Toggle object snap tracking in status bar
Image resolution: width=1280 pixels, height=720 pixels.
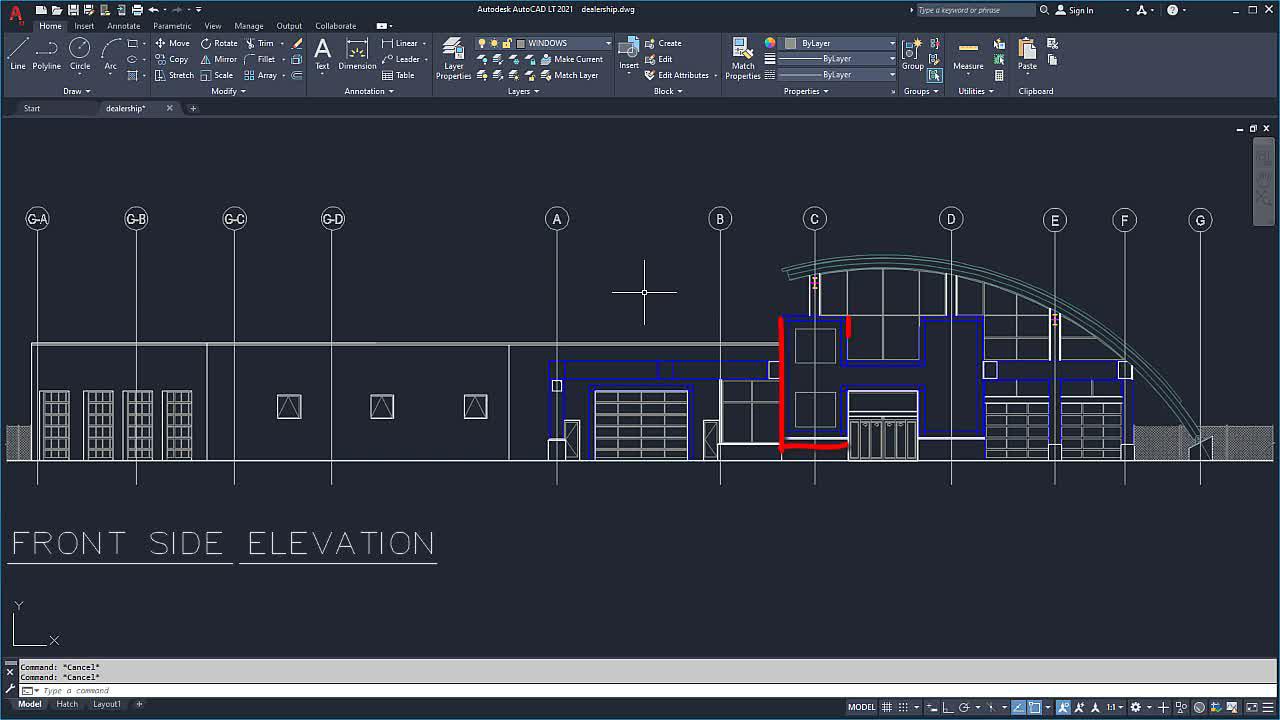pos(1018,707)
